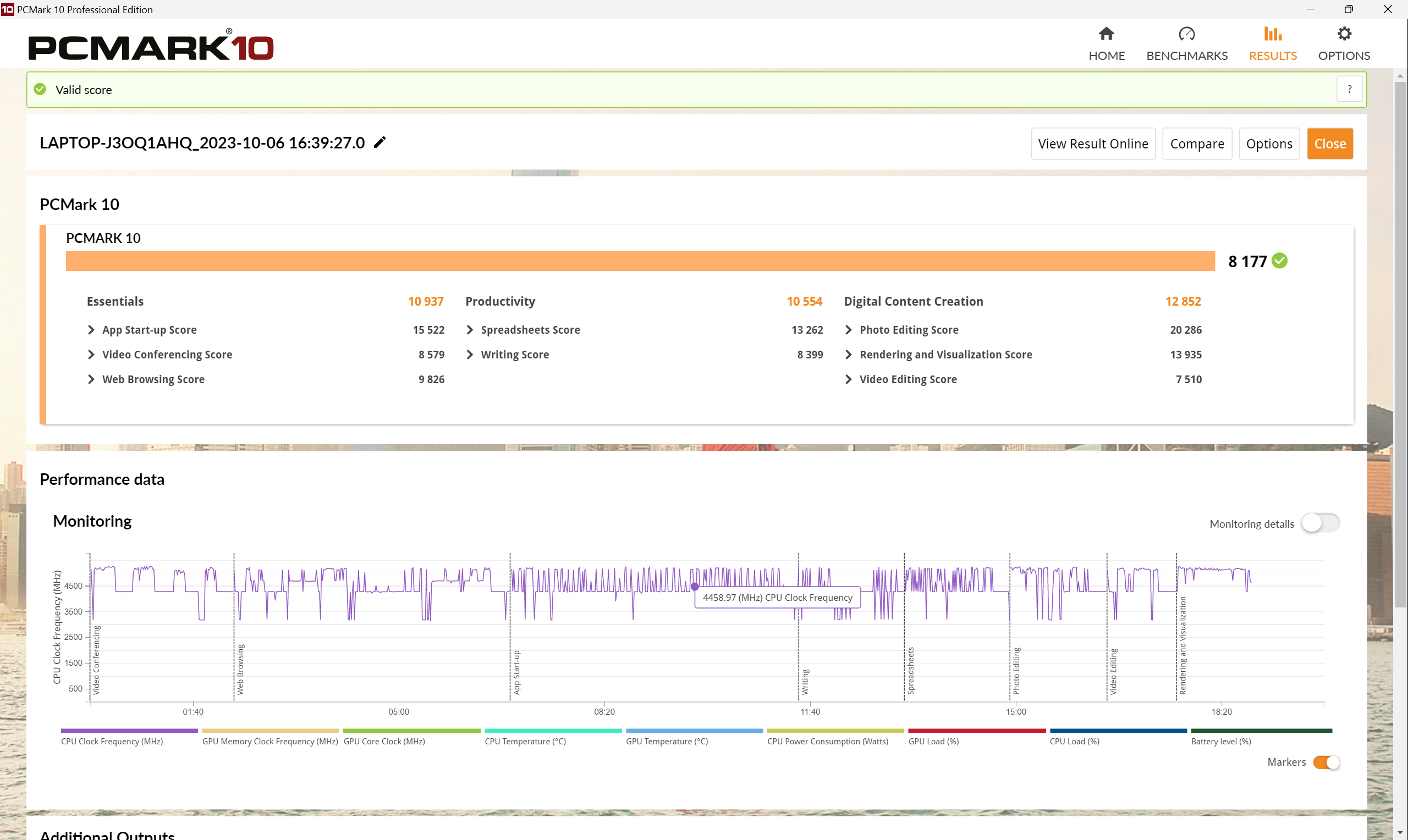
Task: Switch to the BENCHMARKS tab label
Action: [1187, 56]
